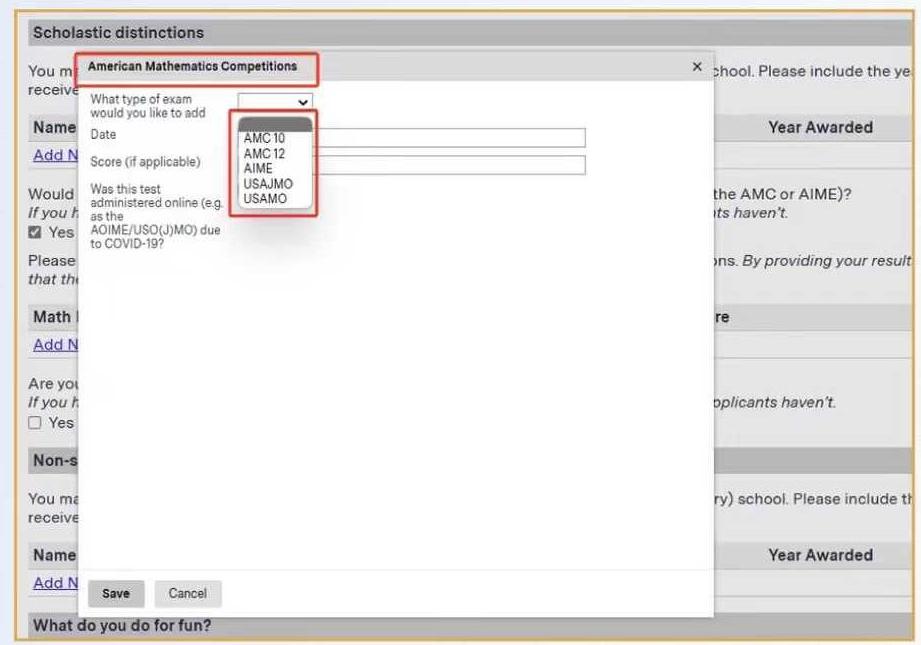Select AMC 10 from exam list
The width and height of the screenshot is (921, 645).
(264, 139)
